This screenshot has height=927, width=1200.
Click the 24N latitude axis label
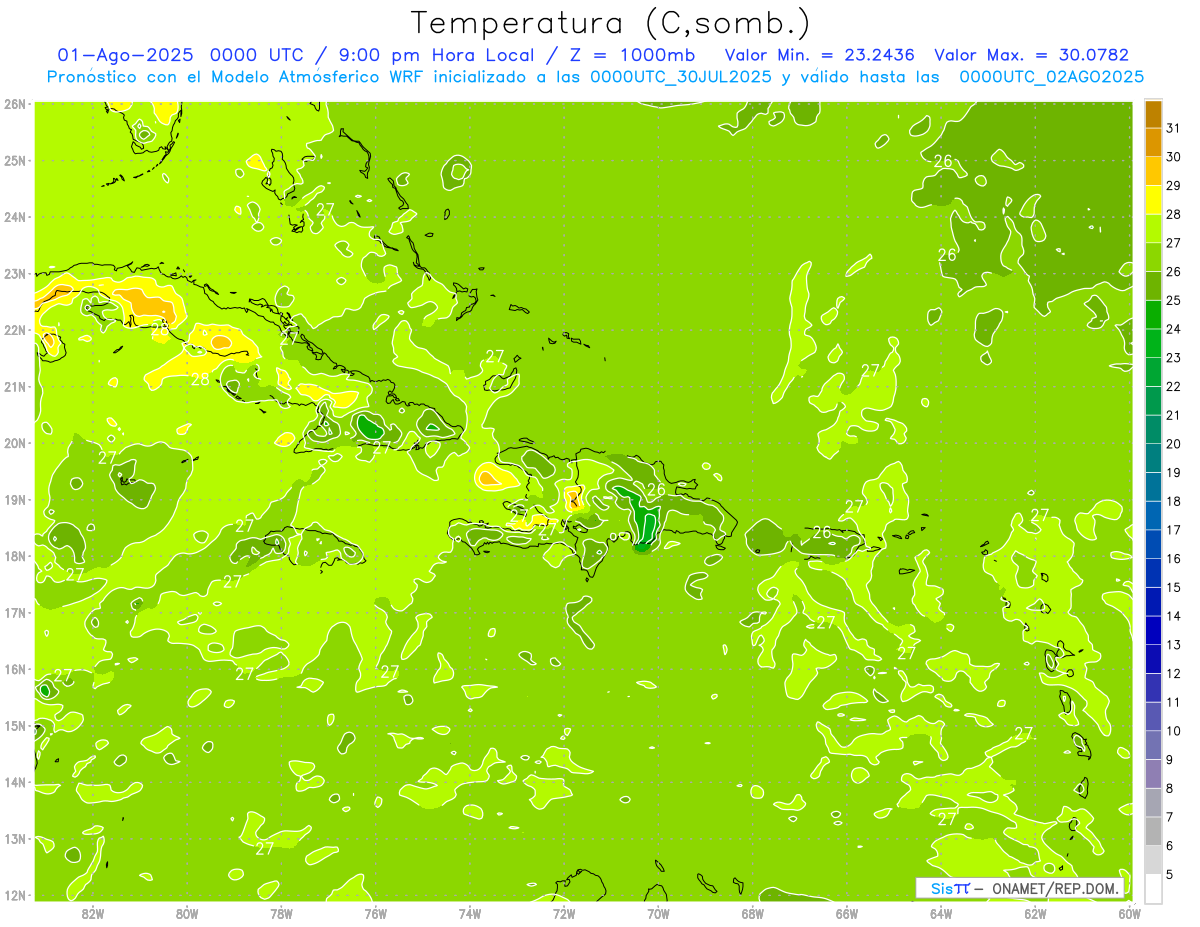(15, 217)
